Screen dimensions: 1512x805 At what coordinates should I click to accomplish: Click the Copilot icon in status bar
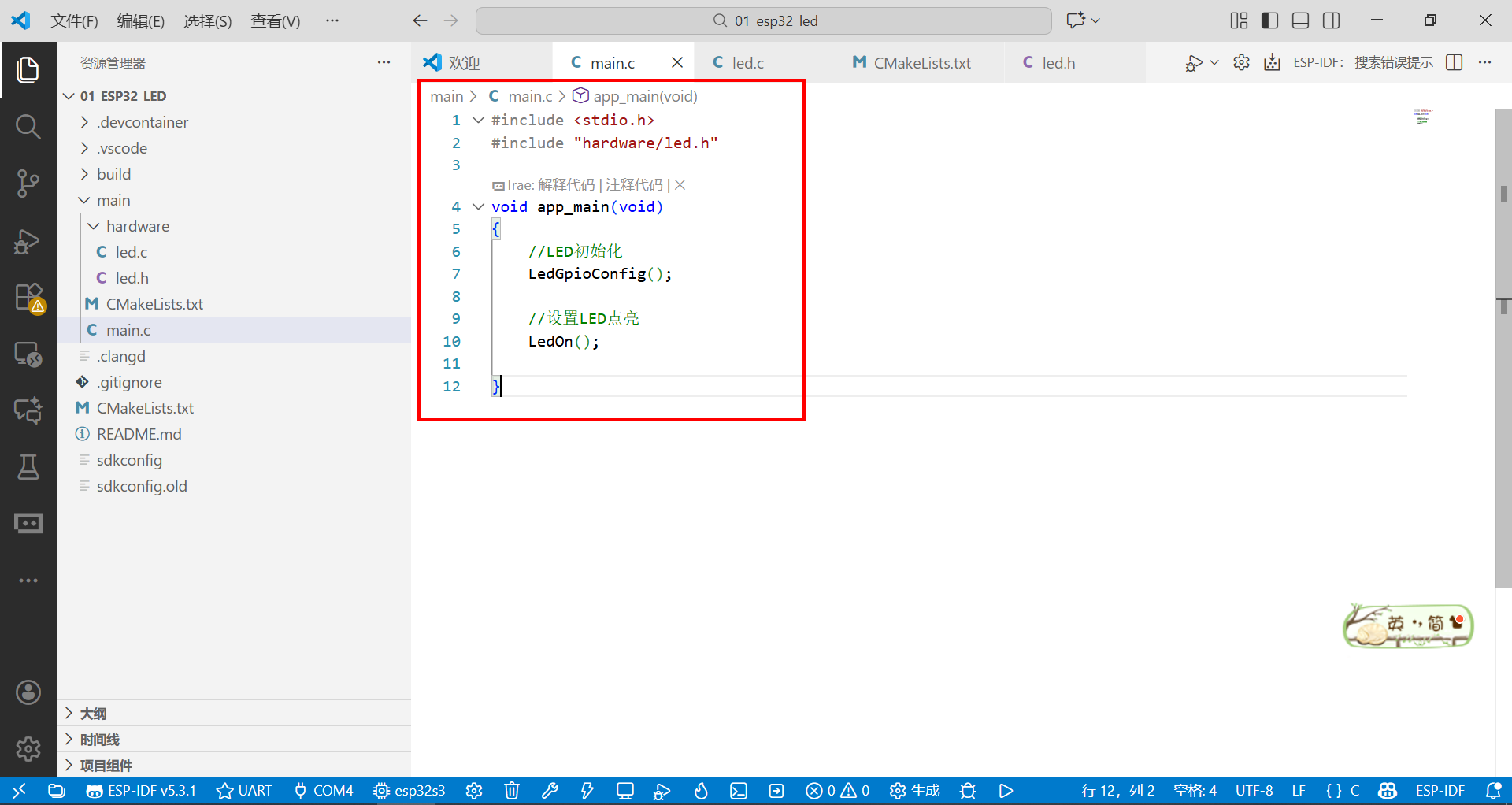[x=1388, y=791]
